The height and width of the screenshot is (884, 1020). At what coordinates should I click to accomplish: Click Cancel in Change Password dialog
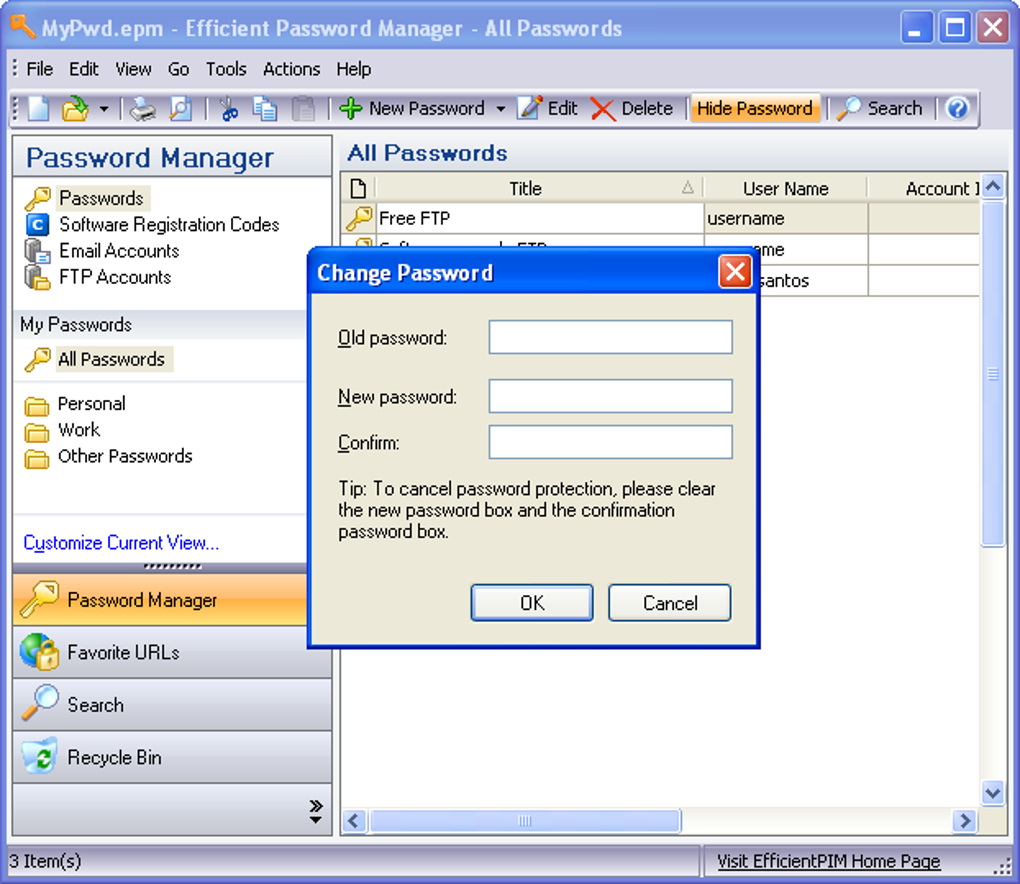point(670,603)
